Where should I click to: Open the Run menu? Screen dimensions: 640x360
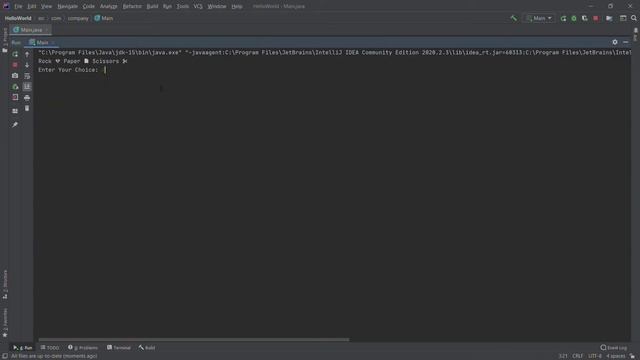point(167,7)
